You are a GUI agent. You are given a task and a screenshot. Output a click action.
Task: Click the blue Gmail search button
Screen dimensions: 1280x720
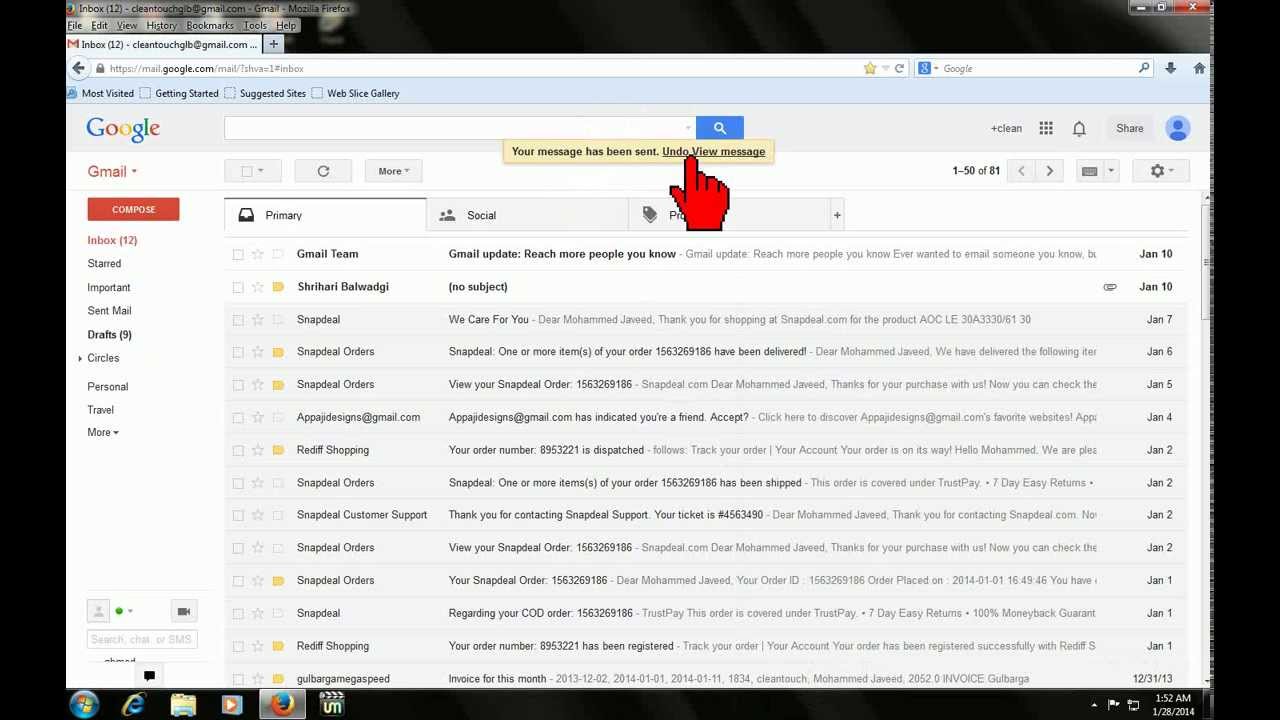tap(720, 128)
